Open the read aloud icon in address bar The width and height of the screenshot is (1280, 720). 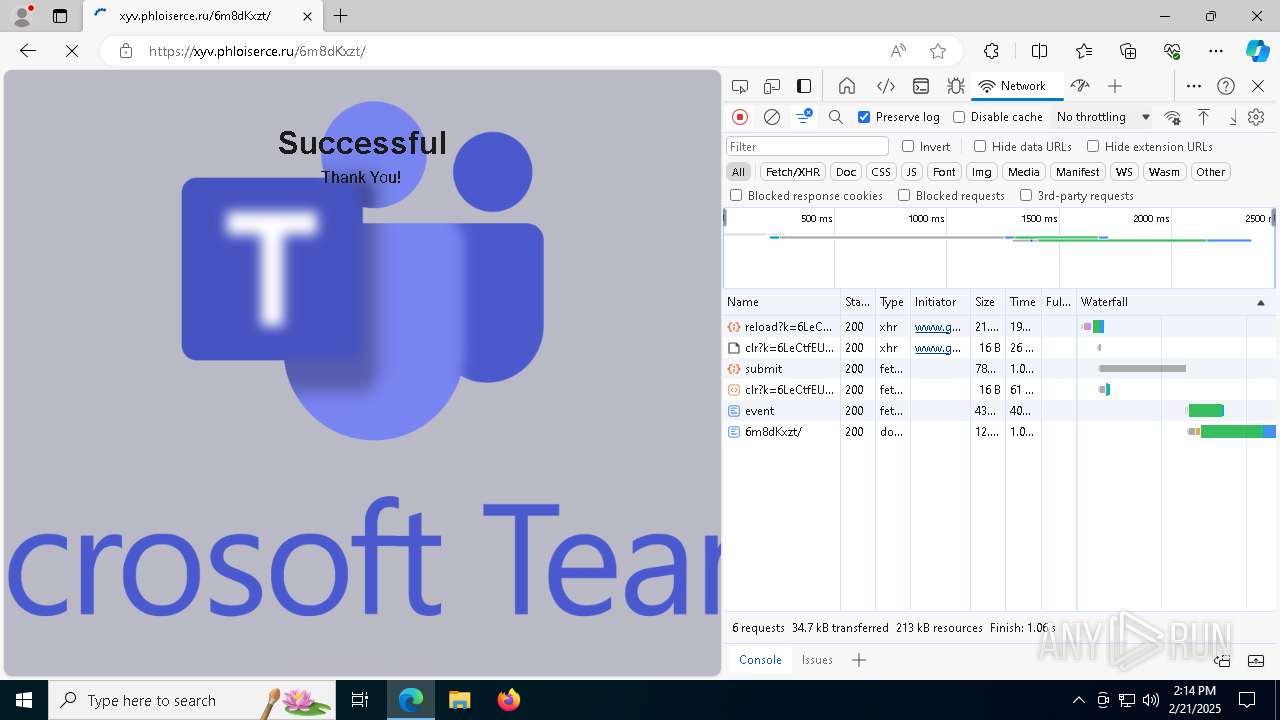(898, 51)
